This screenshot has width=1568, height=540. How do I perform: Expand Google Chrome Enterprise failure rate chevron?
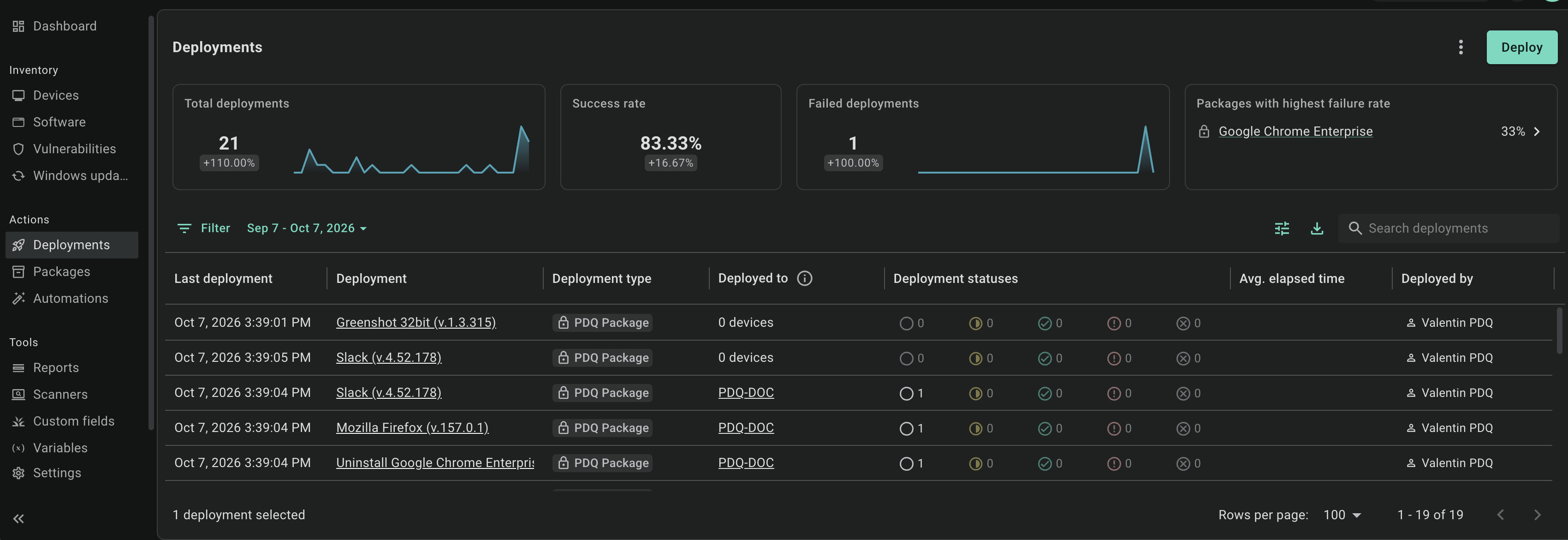[1536, 132]
